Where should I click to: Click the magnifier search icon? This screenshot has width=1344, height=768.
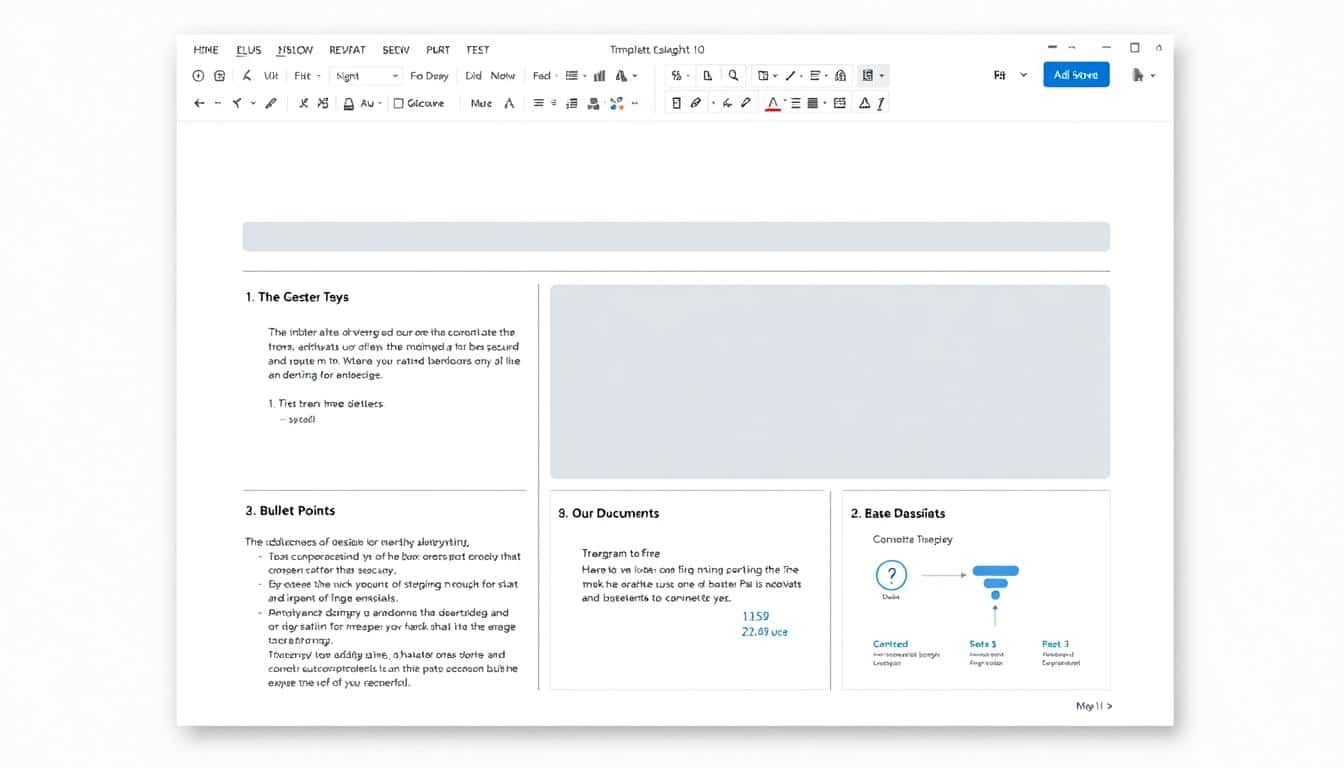click(x=734, y=76)
